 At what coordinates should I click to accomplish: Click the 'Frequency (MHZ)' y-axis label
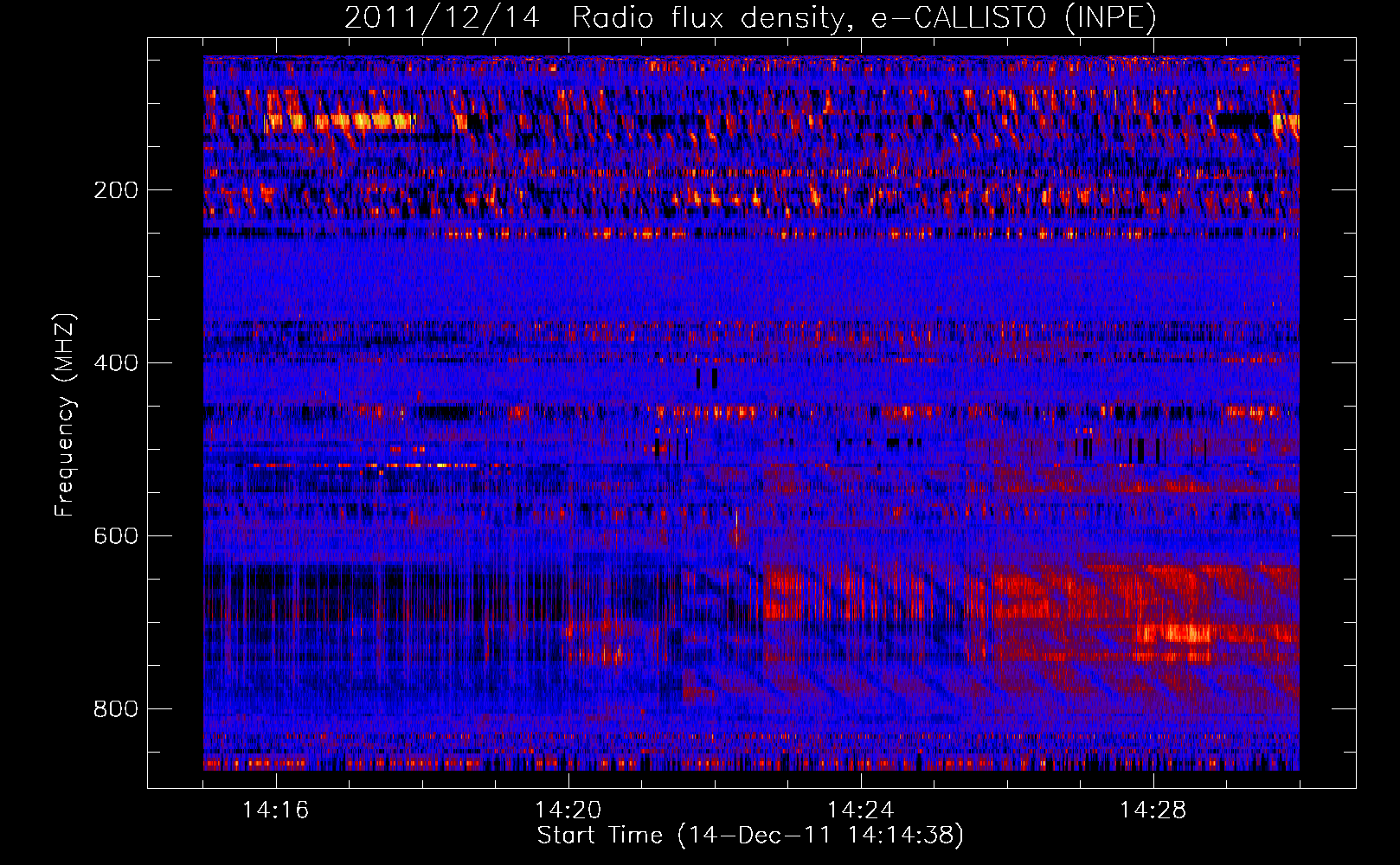(x=65, y=415)
